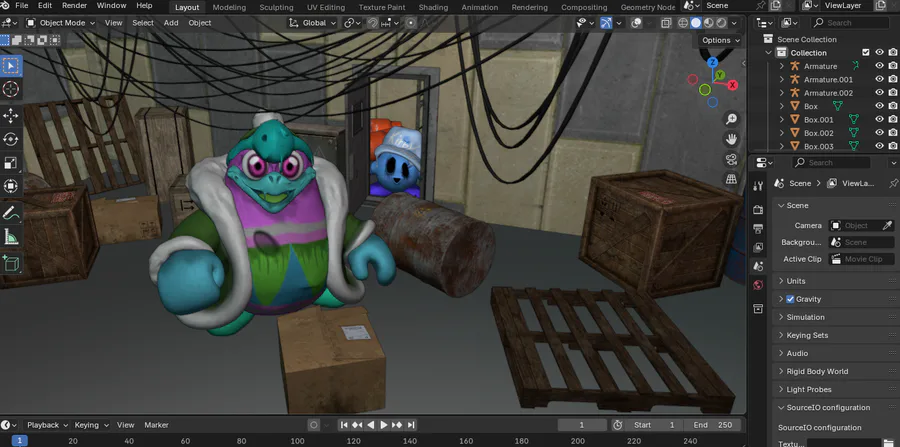Select the Annotate tool
The height and width of the screenshot is (447, 900).
[10, 213]
